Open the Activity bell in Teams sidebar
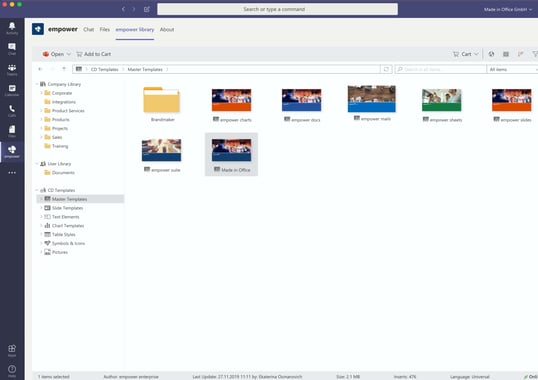Viewport: 538px width, 380px height. 12,28
